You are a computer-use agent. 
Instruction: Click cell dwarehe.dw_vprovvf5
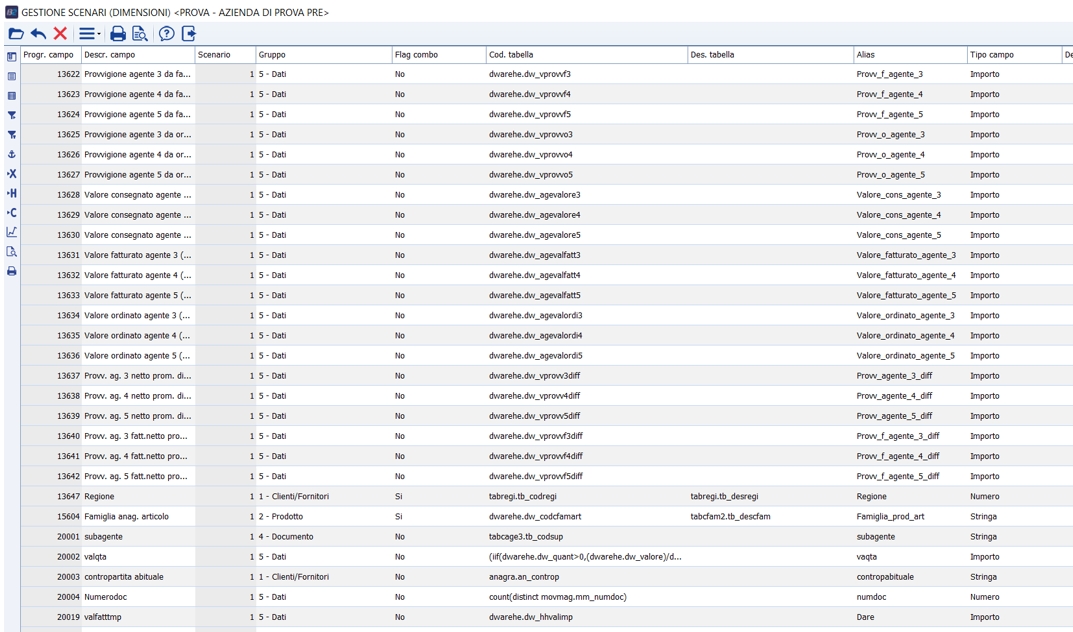586,114
